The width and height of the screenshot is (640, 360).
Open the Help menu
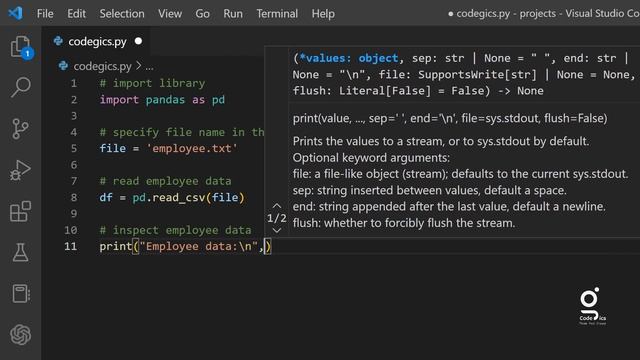pyautogui.click(x=323, y=14)
